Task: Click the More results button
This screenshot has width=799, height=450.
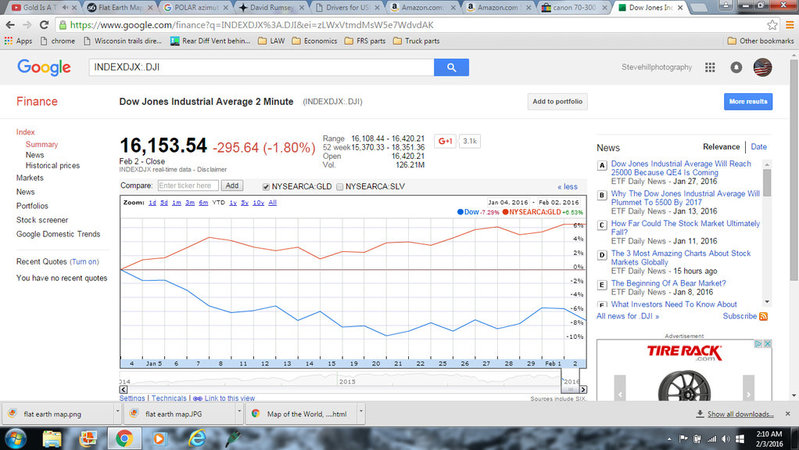Action: [x=748, y=101]
